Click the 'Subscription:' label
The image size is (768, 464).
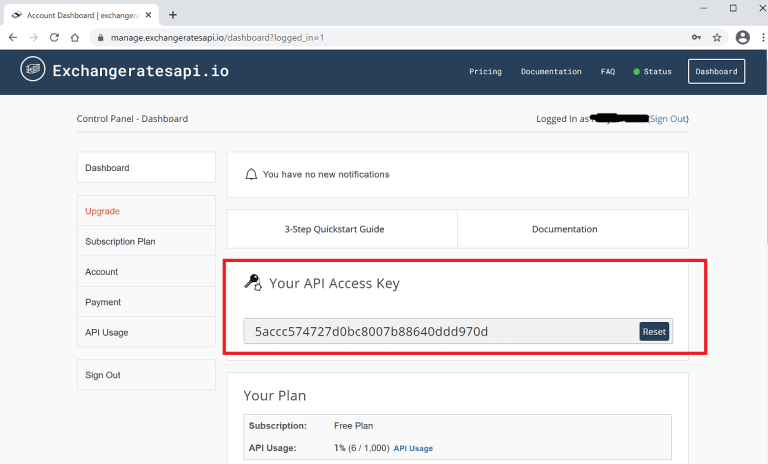[278, 426]
